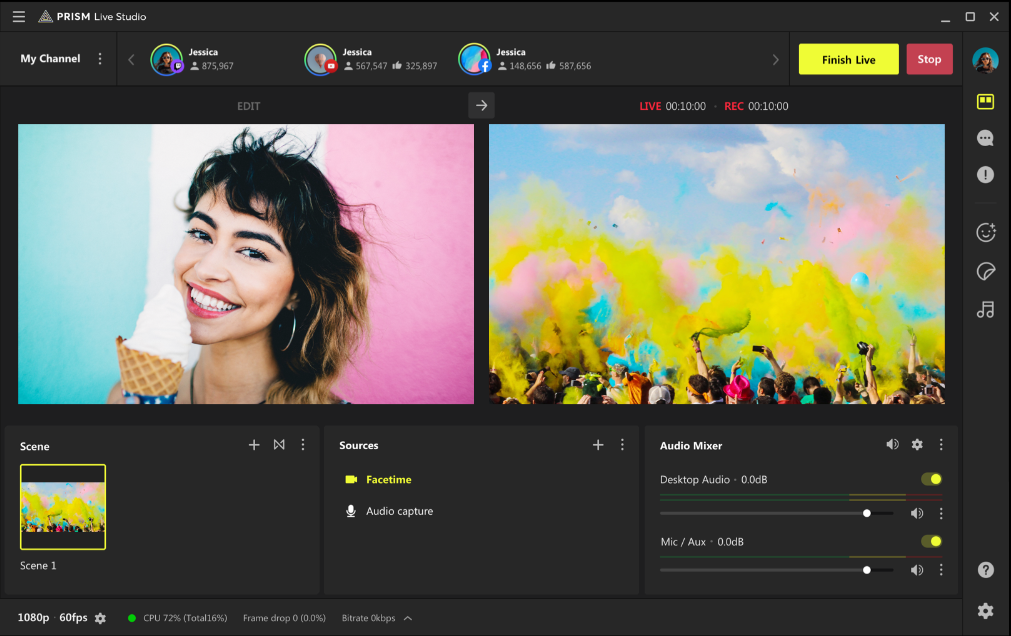Screen dimensions: 1011x636
Task: Open the alerts icon in right sidebar
Action: [x=985, y=175]
